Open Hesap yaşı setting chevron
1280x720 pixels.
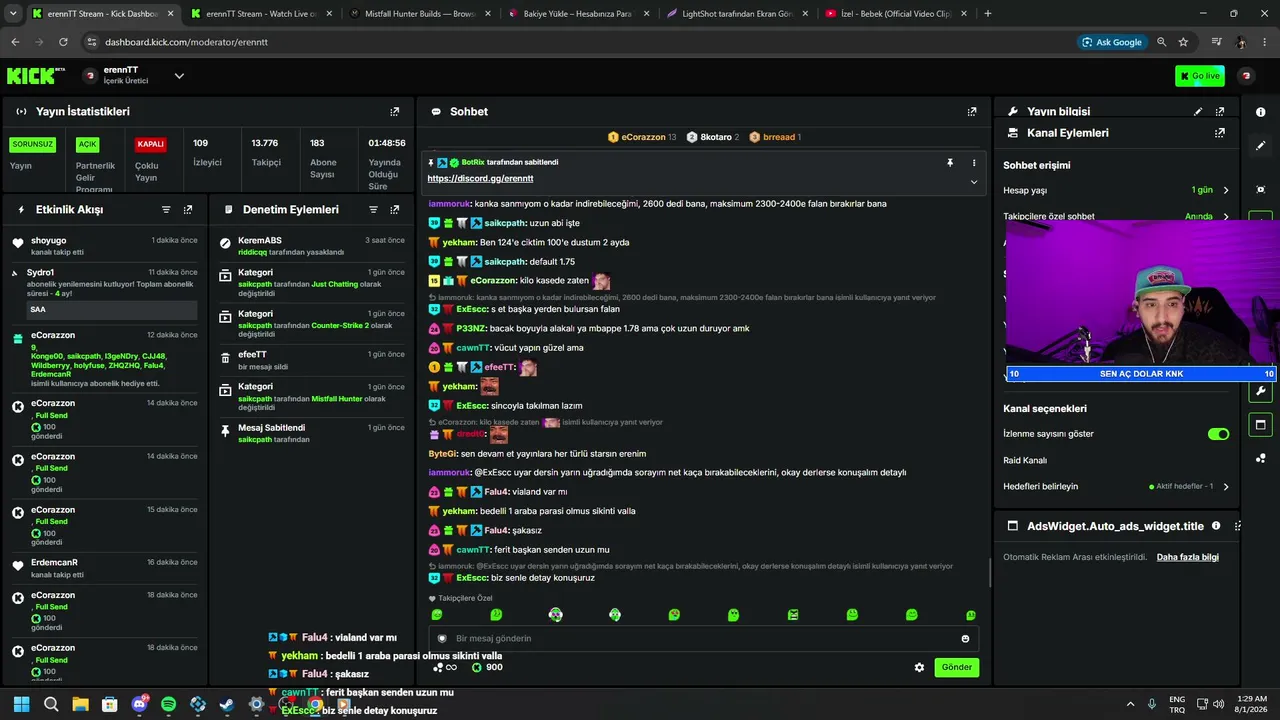pyautogui.click(x=1226, y=190)
